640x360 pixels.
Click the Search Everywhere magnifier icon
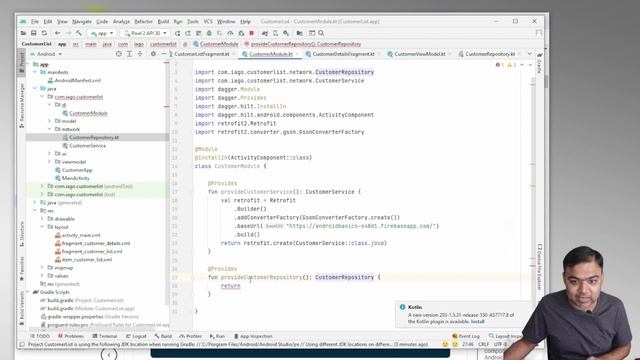tap(321, 33)
